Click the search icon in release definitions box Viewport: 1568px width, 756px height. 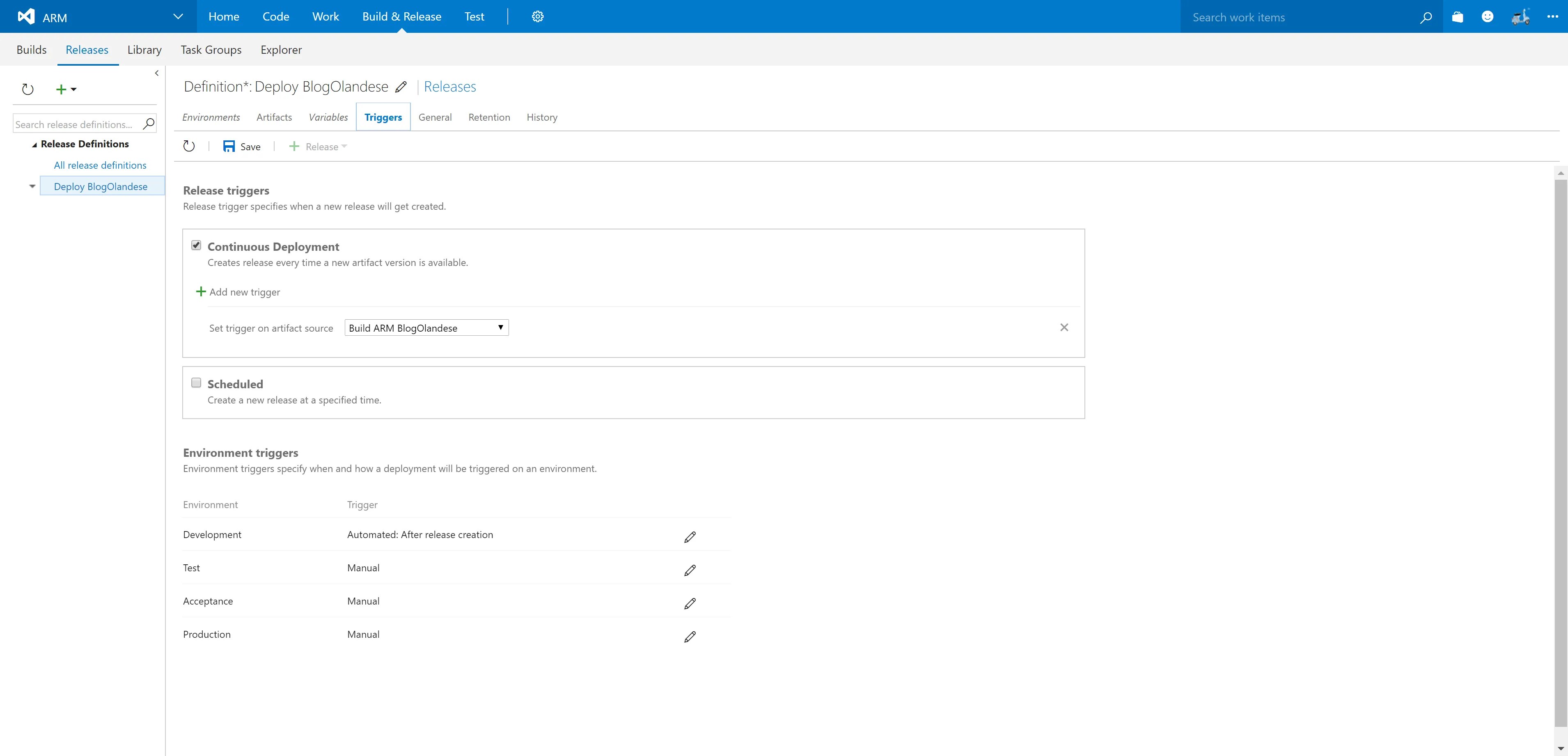click(149, 124)
